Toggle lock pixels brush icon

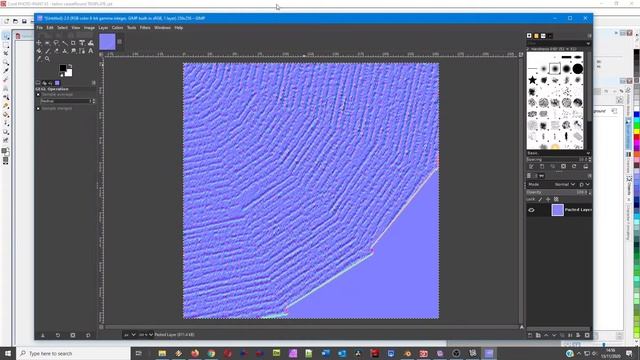[540, 200]
